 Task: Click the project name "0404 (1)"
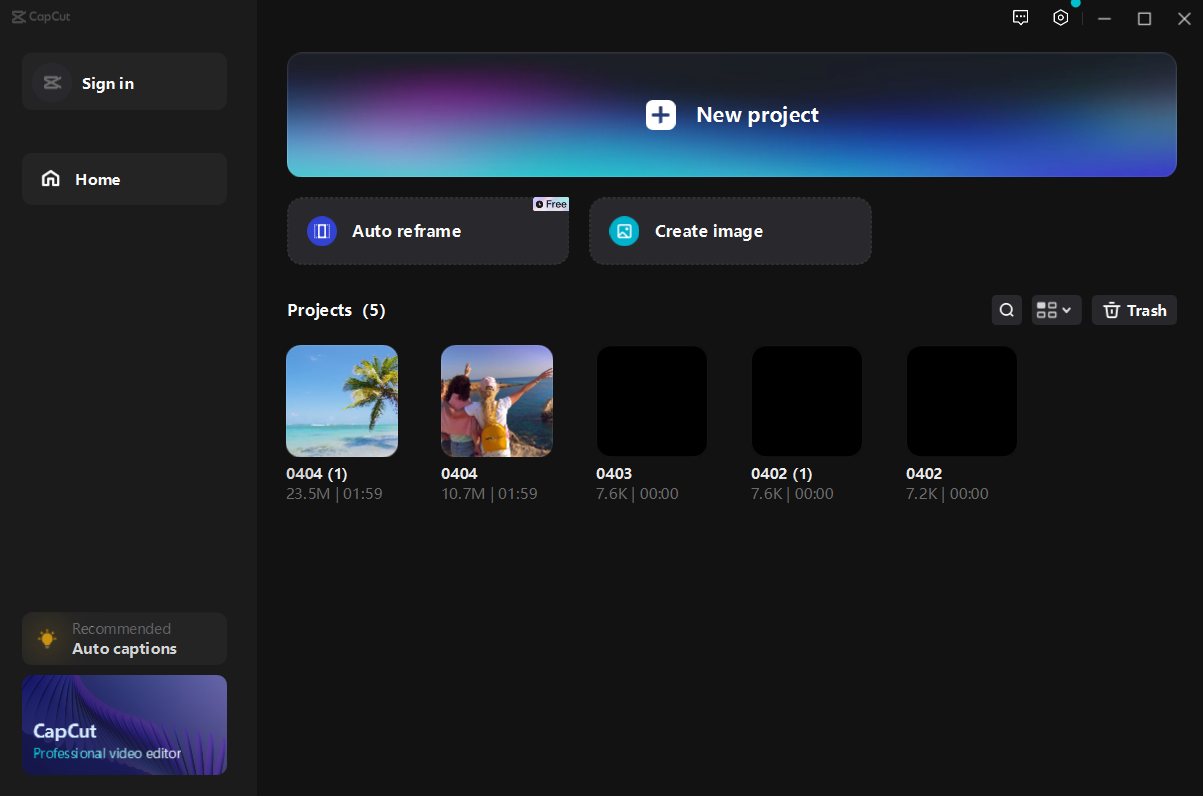click(317, 474)
